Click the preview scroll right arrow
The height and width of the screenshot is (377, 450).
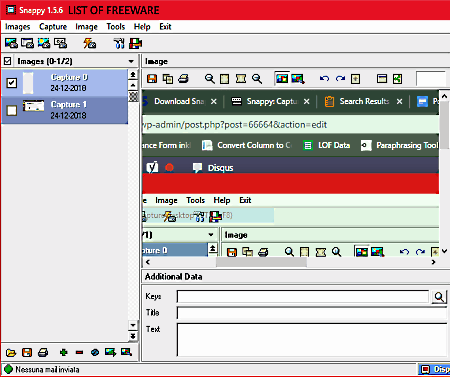(433, 262)
